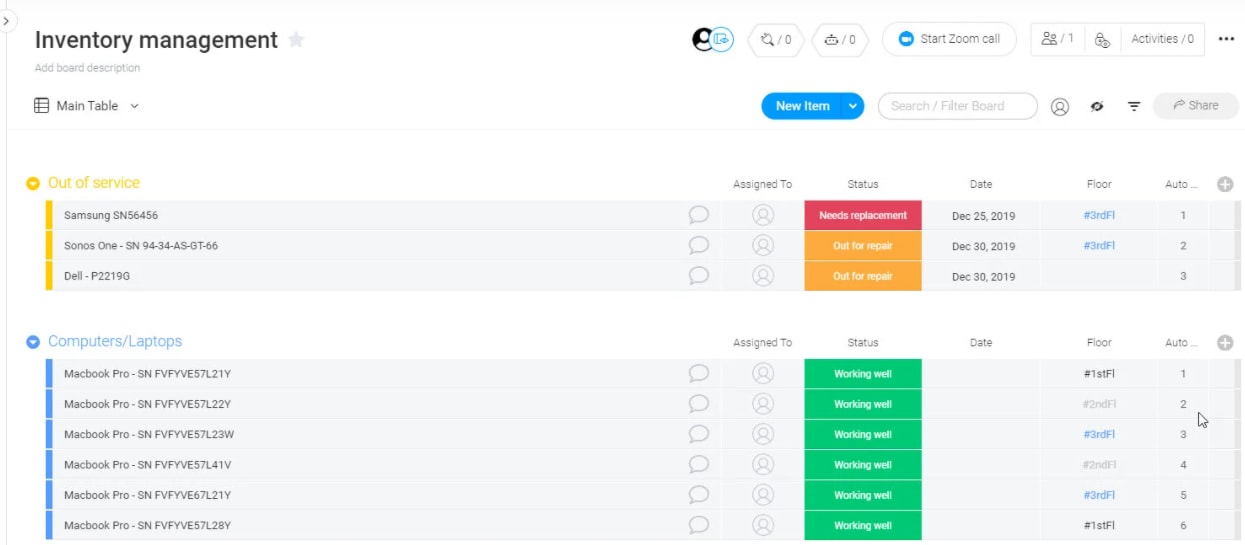Open item Macbook Pro - SN FVFYVE57L41V
Screen dimensions: 1245x545
pyautogui.click(x=148, y=465)
